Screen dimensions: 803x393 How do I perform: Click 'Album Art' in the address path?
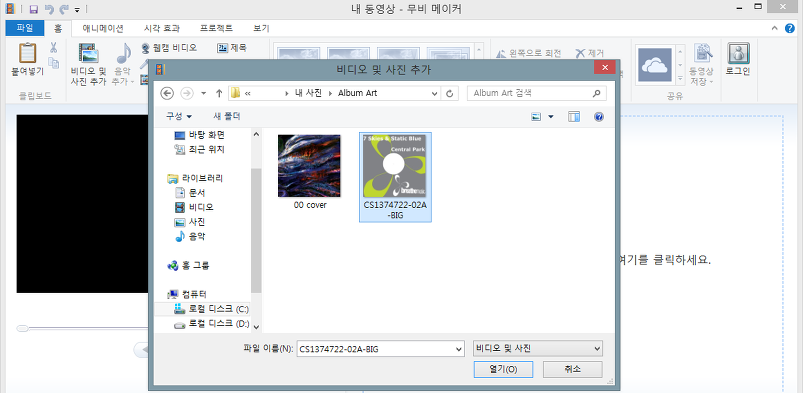357,93
